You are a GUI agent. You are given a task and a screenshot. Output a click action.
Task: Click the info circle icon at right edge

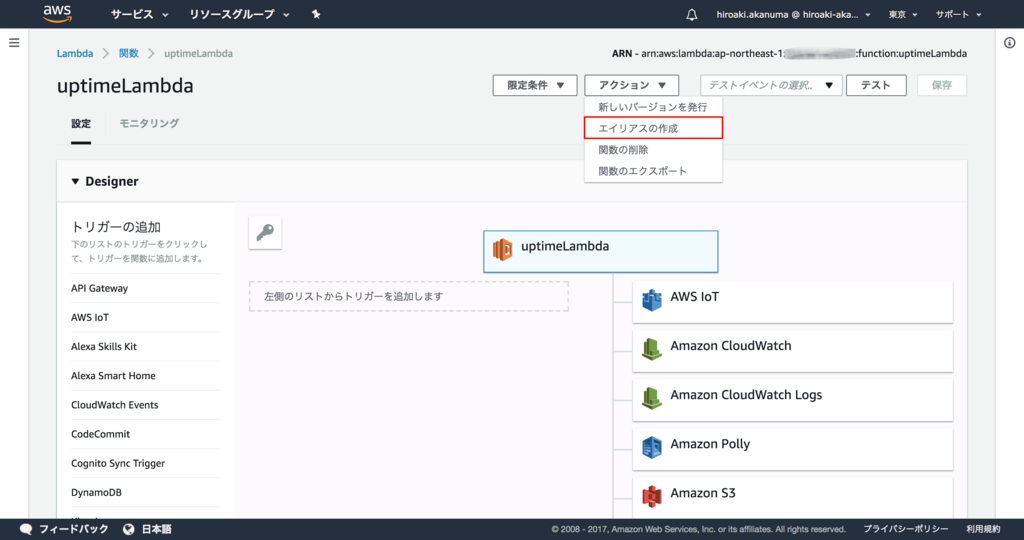(1010, 43)
